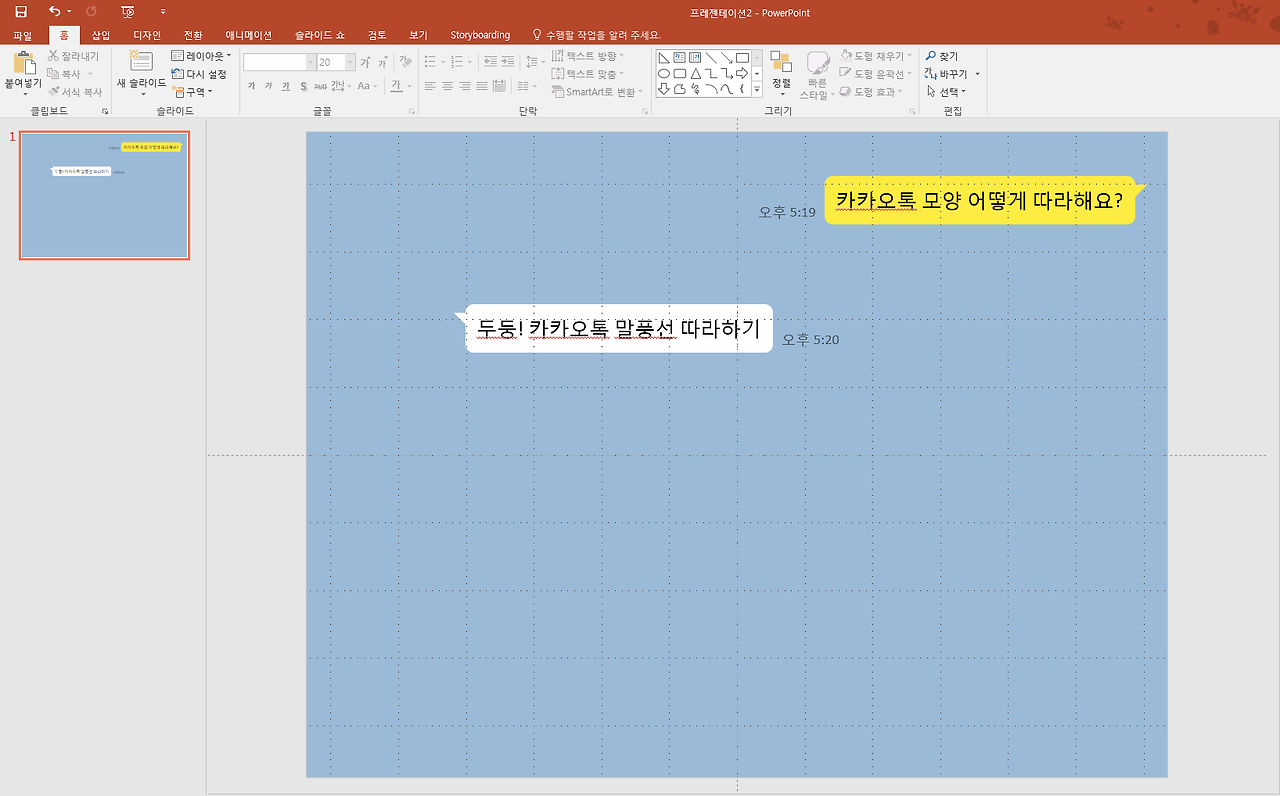
Task: Decrease list indent level
Action: 489,62
